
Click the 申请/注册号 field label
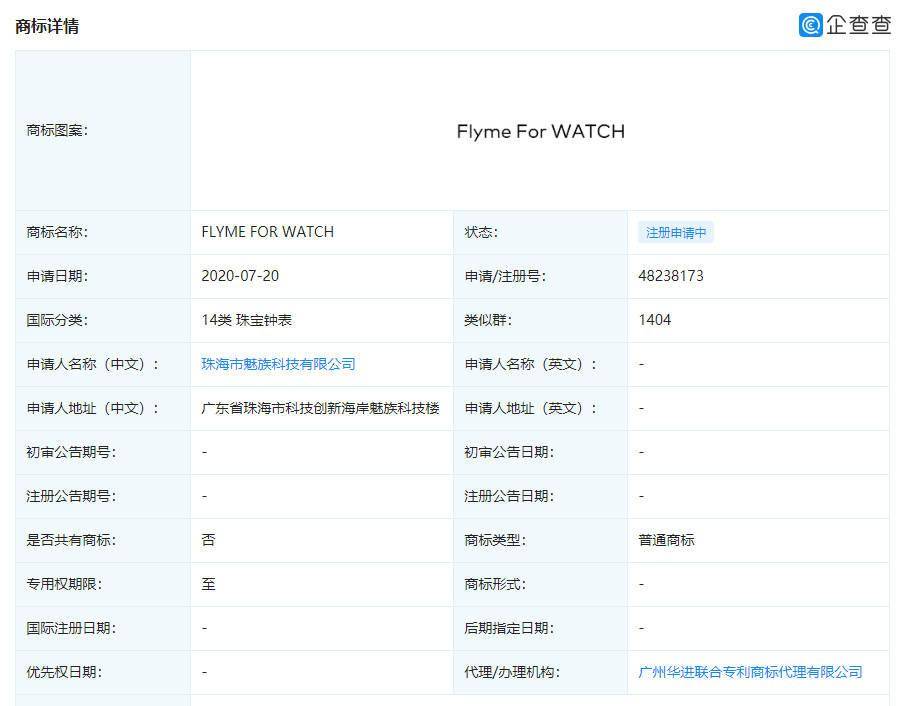pos(505,276)
